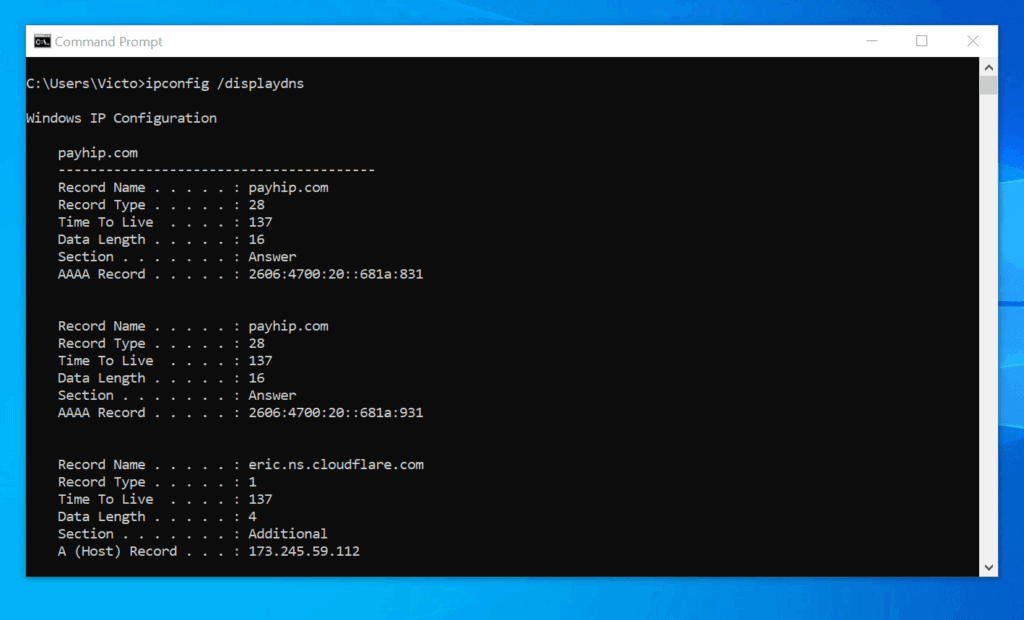Click Data Length value '4'
Viewport: 1024px width, 620px height.
pos(252,517)
